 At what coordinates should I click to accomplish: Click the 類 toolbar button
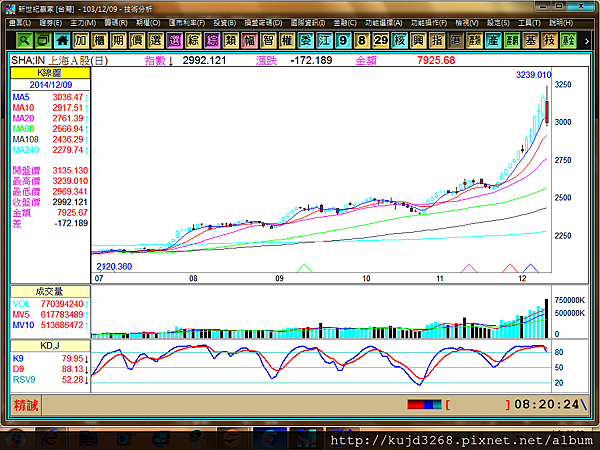[x=231, y=40]
